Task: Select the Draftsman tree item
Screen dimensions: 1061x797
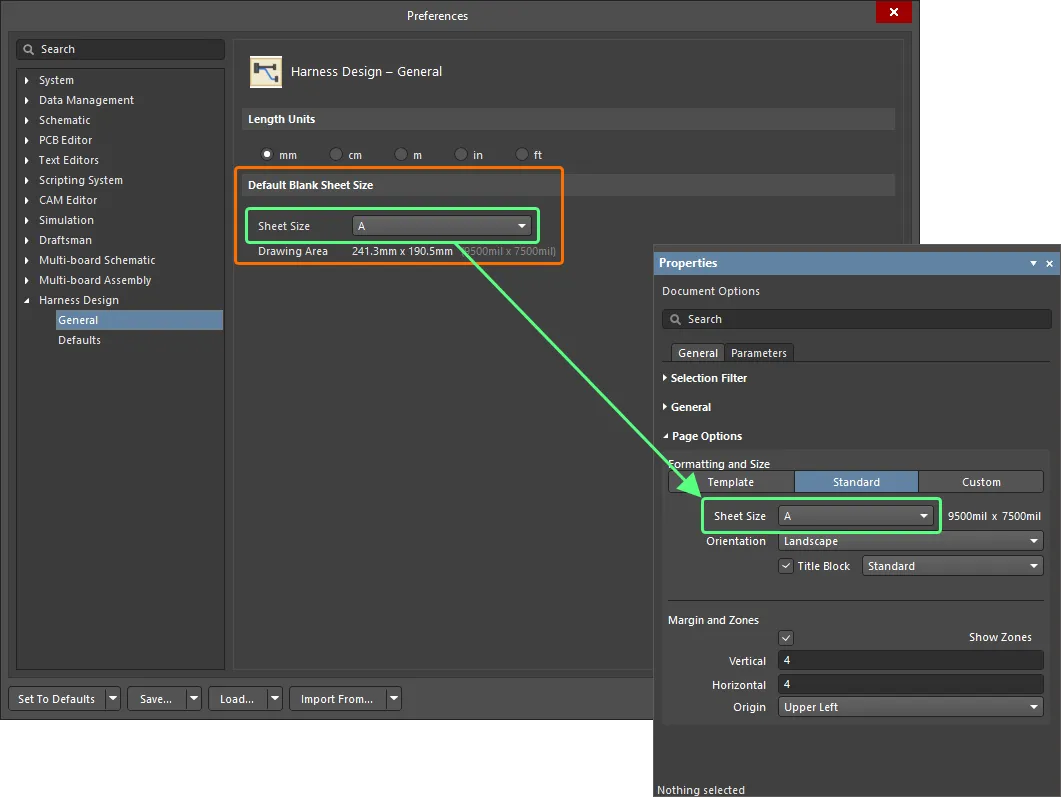Action: (65, 240)
